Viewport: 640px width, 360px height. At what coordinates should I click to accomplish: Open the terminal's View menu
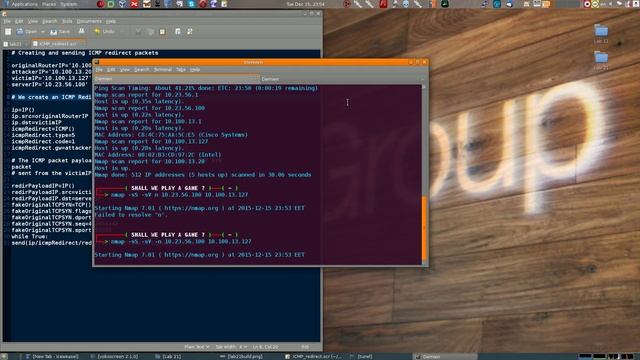click(124, 70)
